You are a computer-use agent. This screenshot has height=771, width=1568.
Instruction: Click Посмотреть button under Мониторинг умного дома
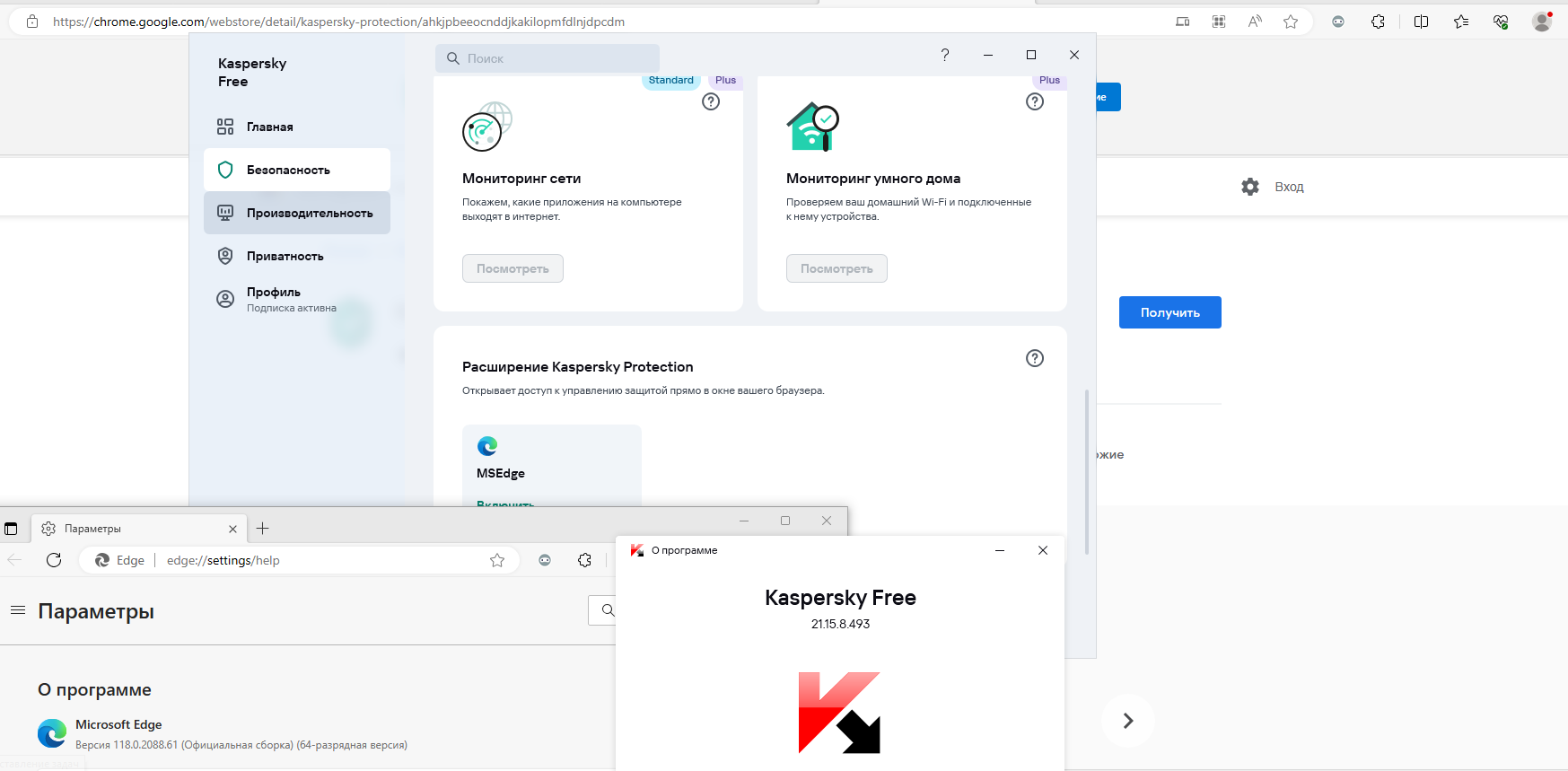pyautogui.click(x=837, y=268)
